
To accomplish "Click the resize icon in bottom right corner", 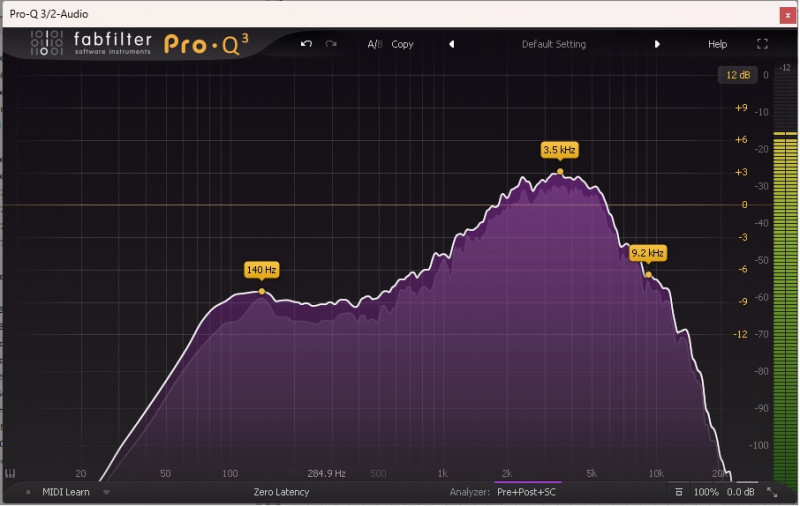I will coord(771,492).
